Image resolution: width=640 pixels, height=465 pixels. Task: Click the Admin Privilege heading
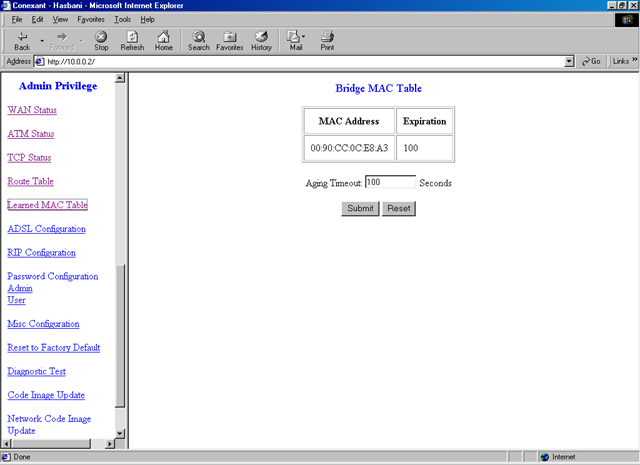(x=58, y=86)
